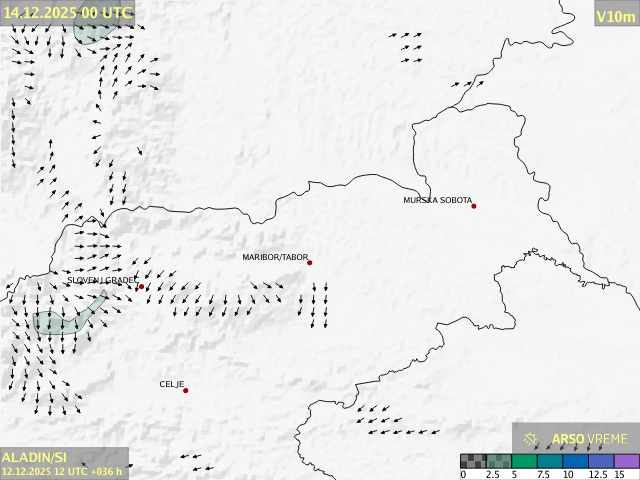Screen dimensions: 640x480
Task: Click the purple 15 legend color box
Action: click(627, 462)
